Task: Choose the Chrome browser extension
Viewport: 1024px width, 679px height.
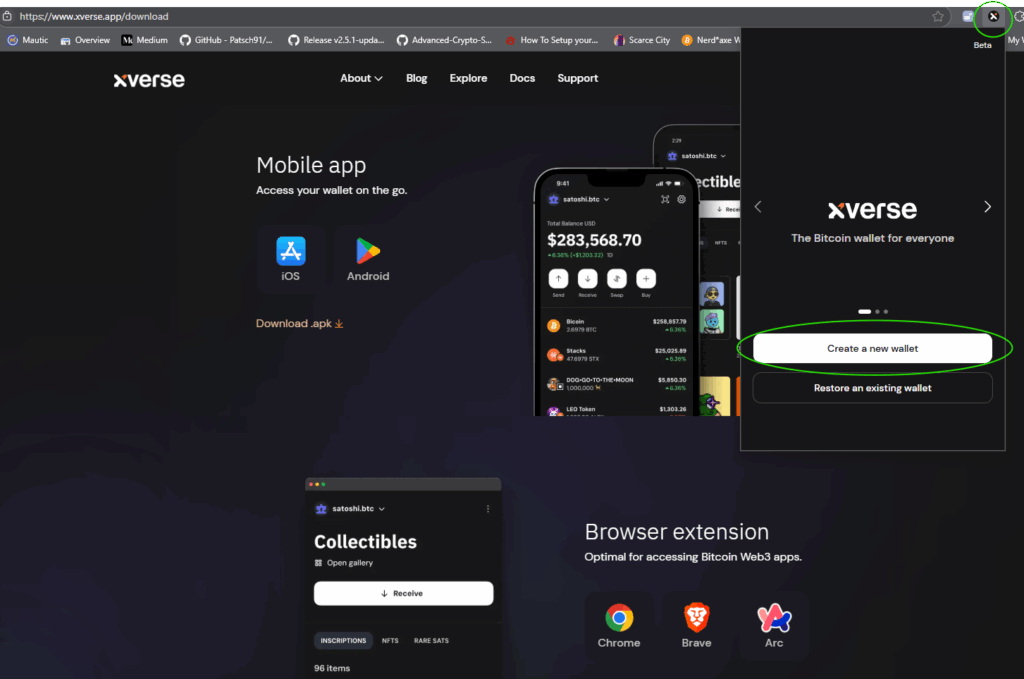Action: pyautogui.click(x=619, y=625)
